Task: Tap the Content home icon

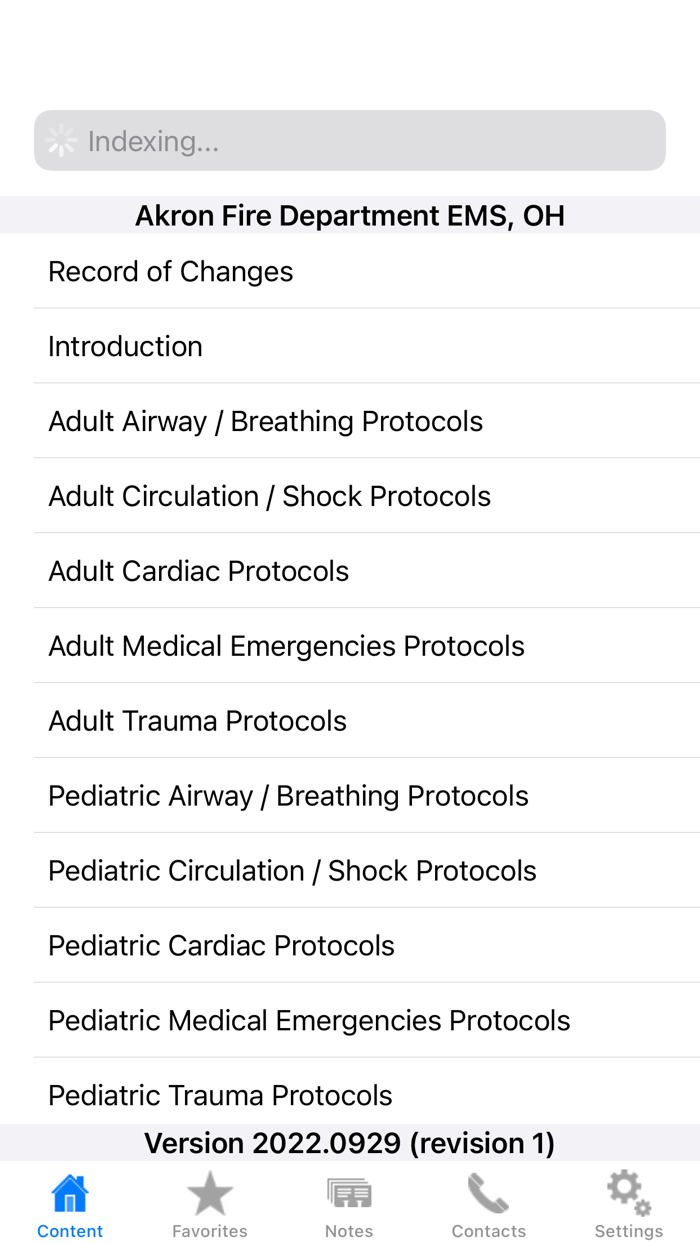Action: coord(68,1191)
